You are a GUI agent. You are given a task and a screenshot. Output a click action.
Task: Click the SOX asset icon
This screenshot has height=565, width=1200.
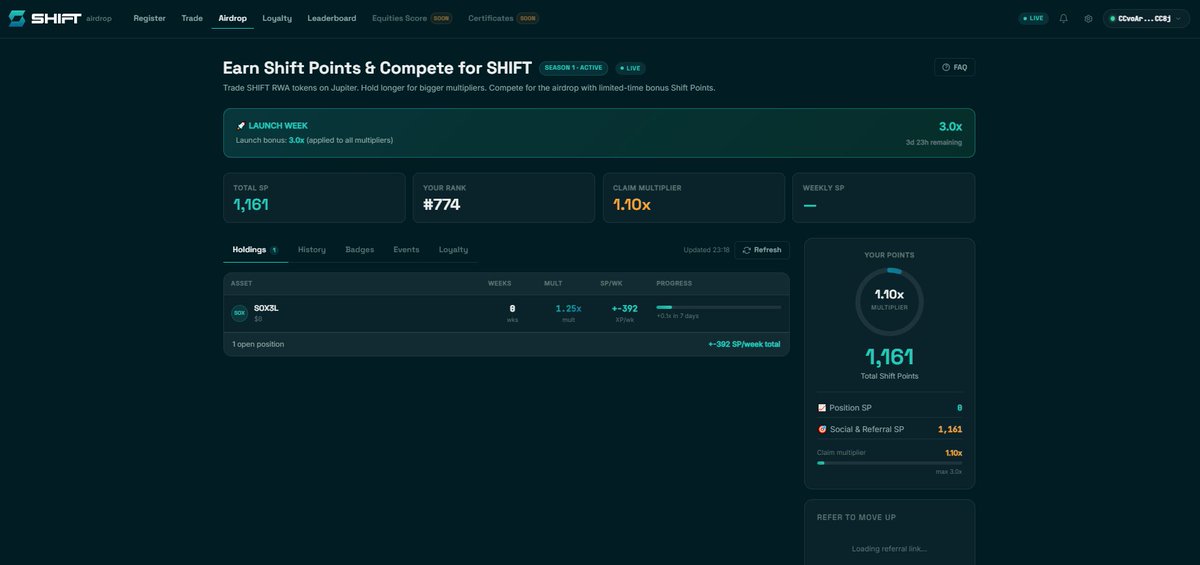[239, 313]
